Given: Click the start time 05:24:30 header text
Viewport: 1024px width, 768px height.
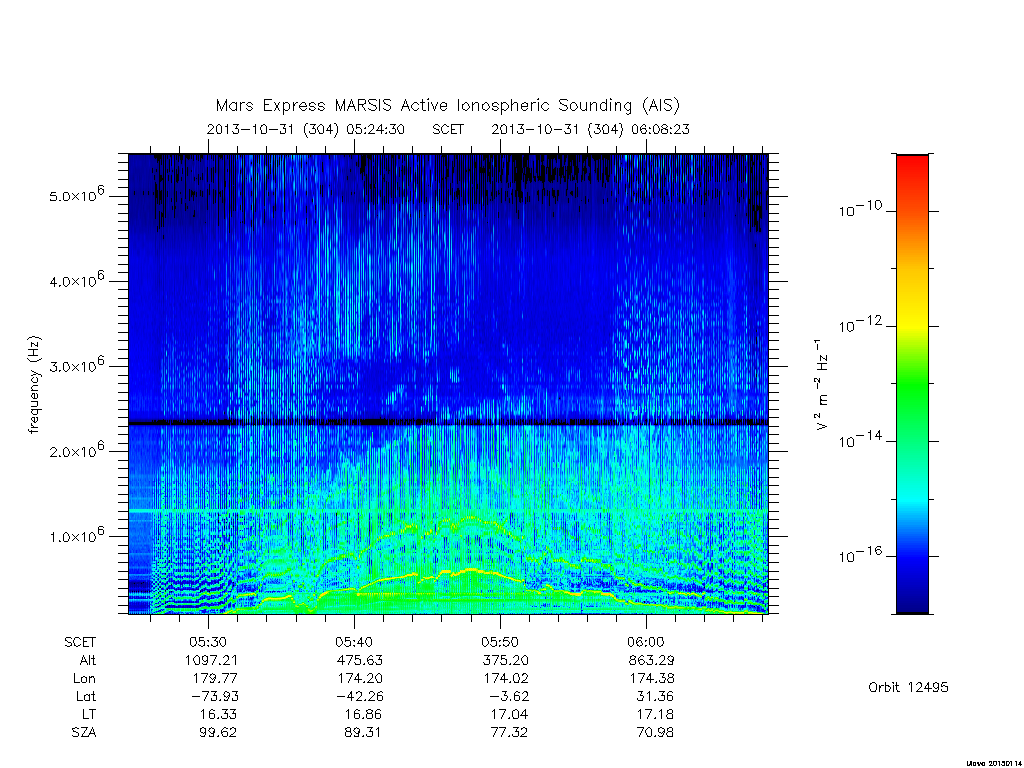Looking at the screenshot, I should tap(376, 129).
